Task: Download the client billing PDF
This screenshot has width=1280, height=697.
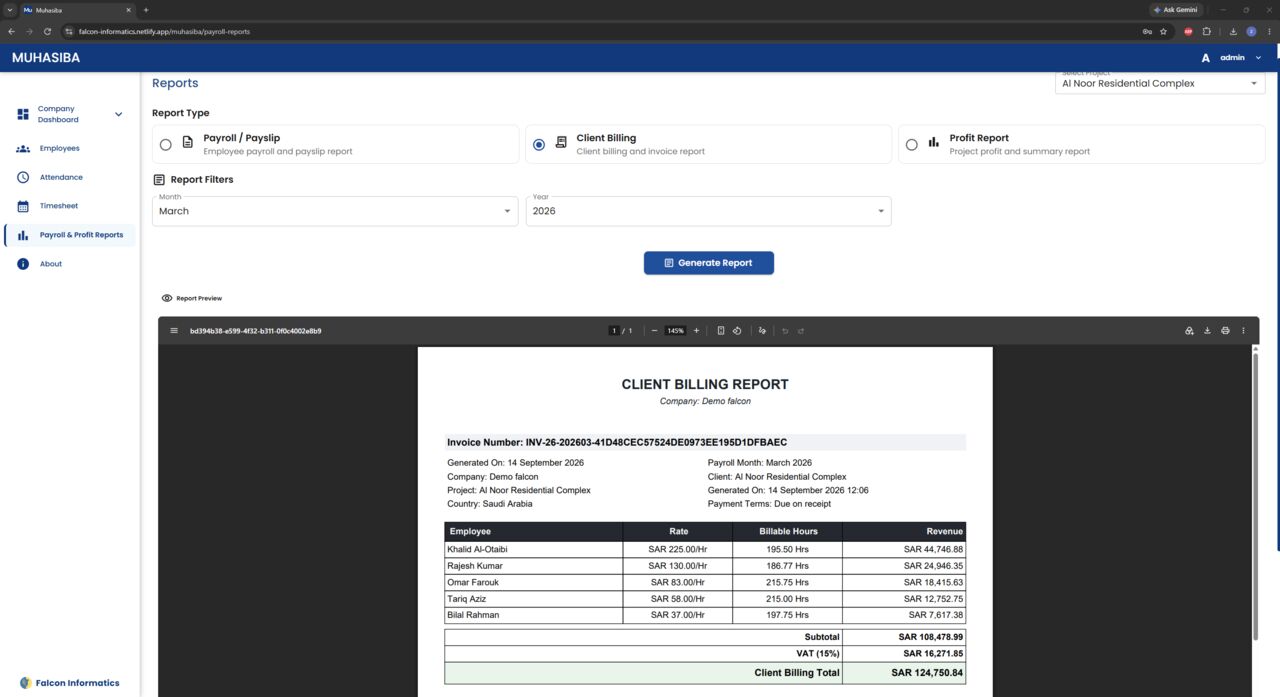Action: click(1207, 331)
